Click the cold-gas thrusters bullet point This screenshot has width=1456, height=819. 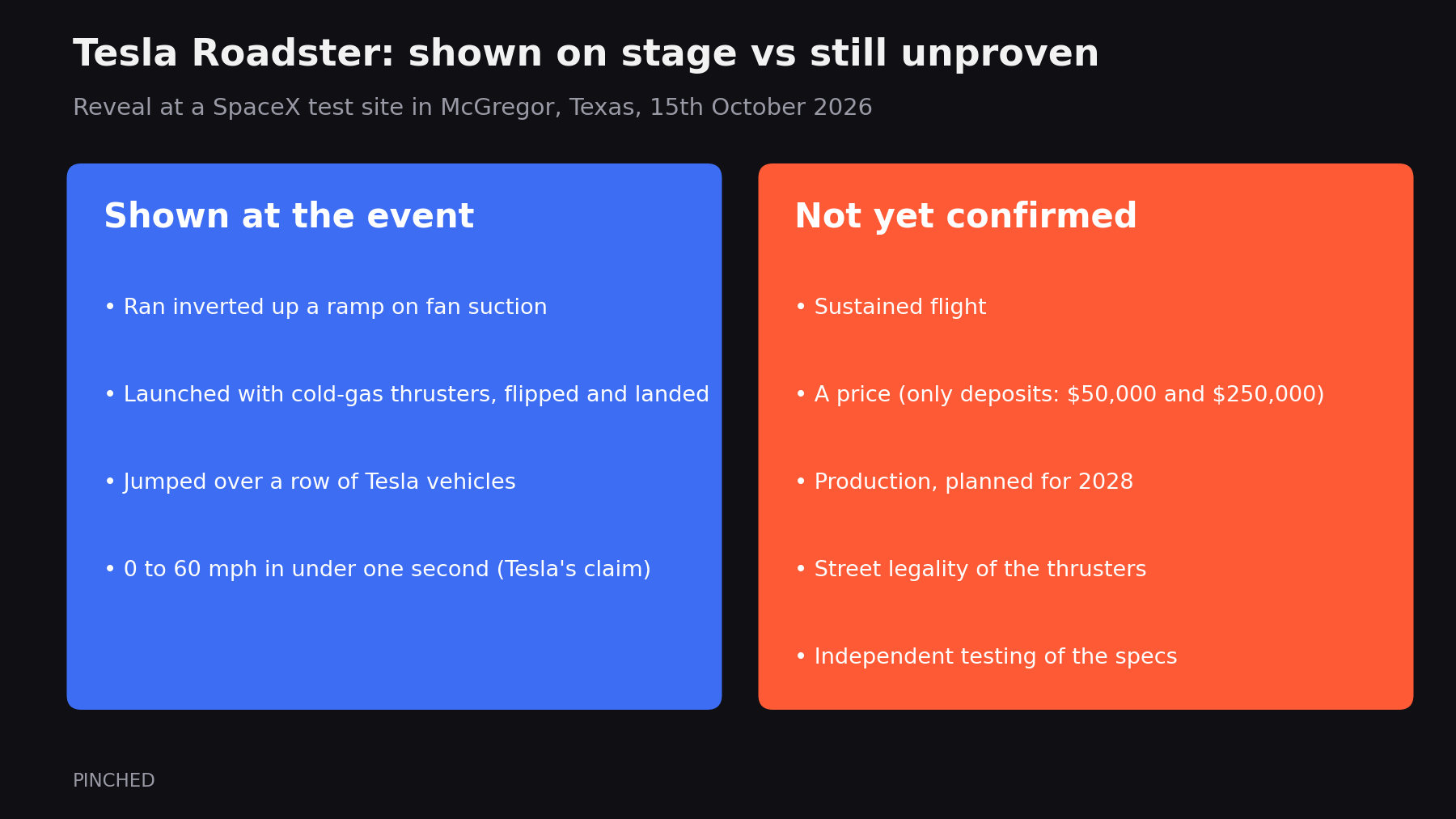click(x=407, y=395)
